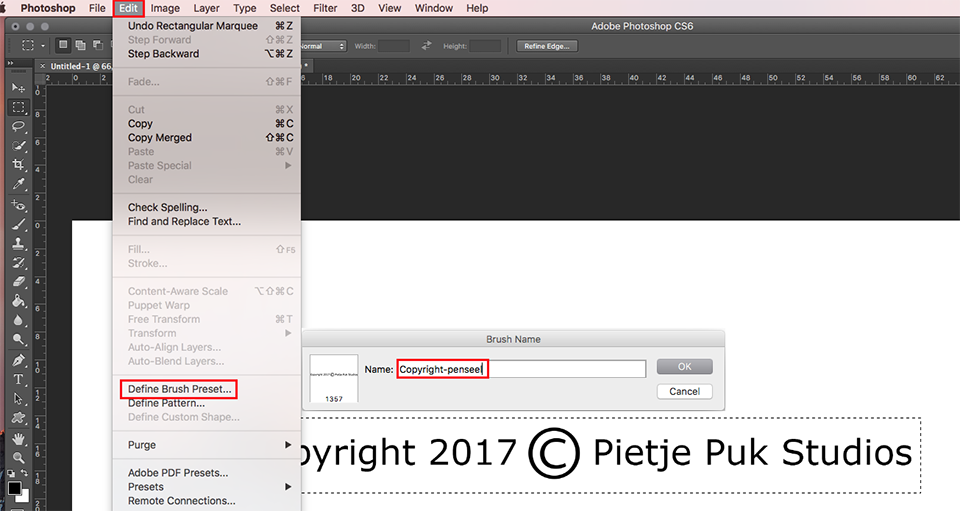Confirm brush name with OK button
Image resolution: width=960 pixels, height=511 pixels.
(684, 367)
